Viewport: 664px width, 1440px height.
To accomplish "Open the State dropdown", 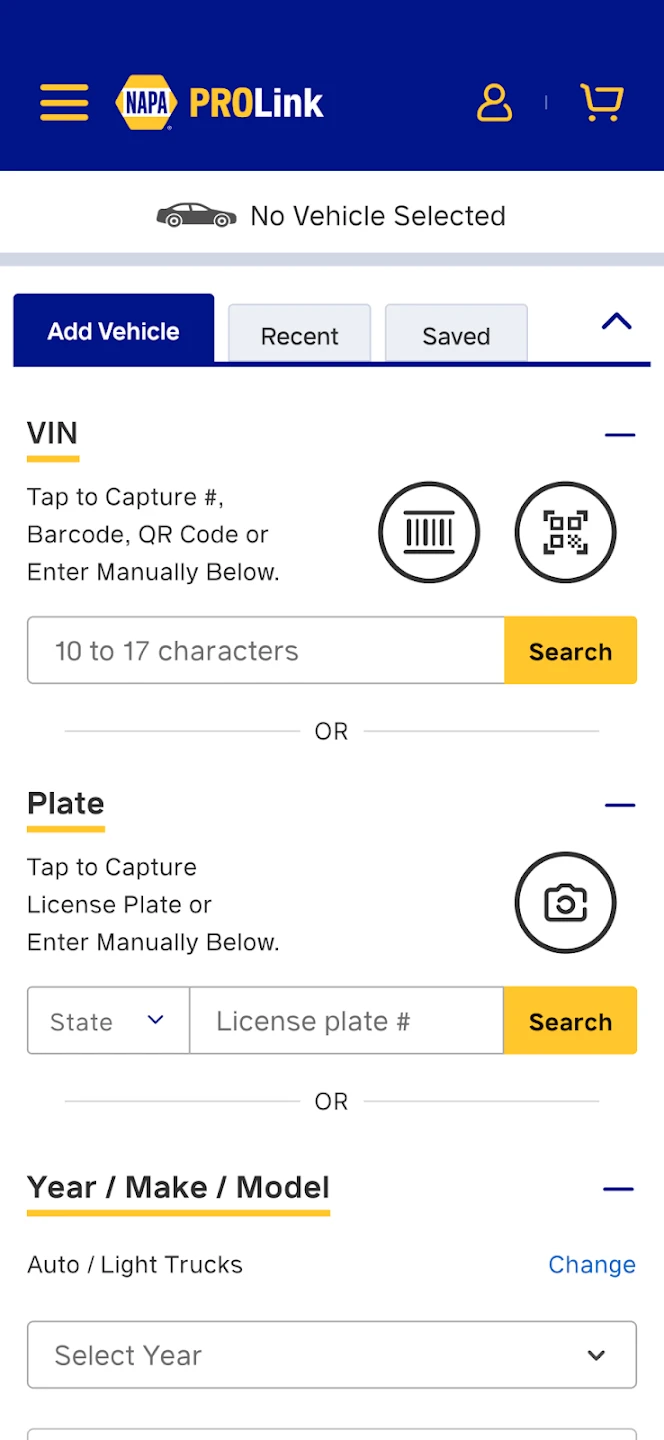I will (x=108, y=1021).
